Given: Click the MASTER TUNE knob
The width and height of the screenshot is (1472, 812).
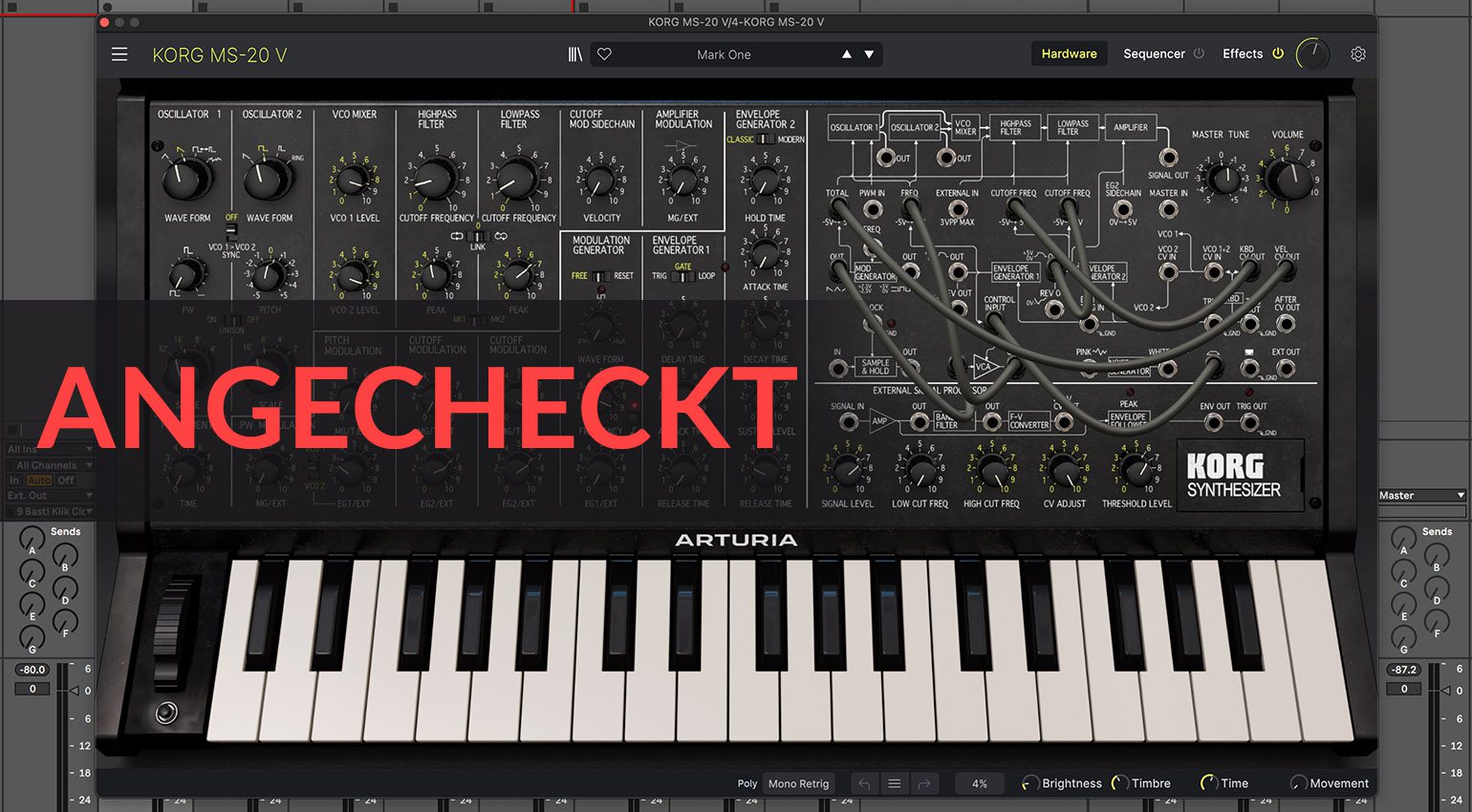Looking at the screenshot, I should tap(1222, 178).
